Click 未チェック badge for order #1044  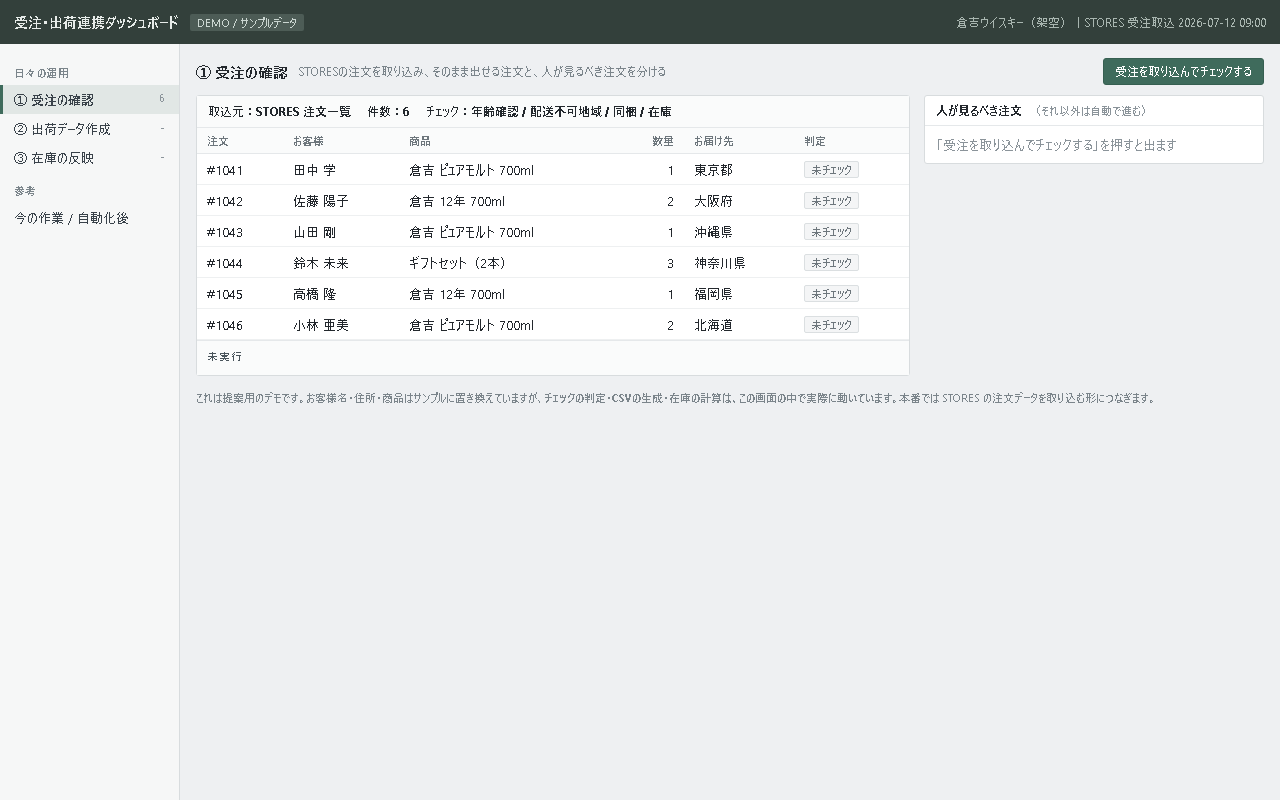[831, 263]
